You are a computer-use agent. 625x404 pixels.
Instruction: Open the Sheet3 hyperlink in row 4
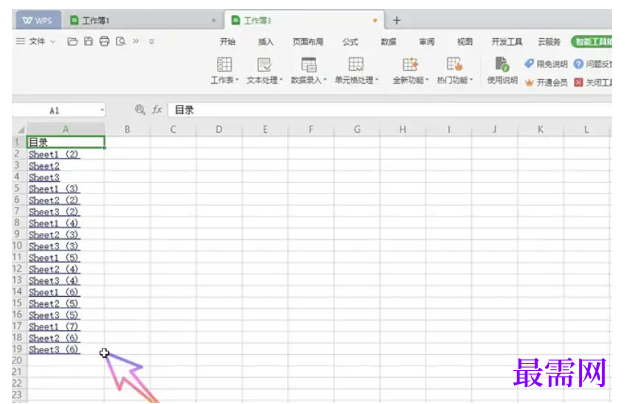[44, 177]
